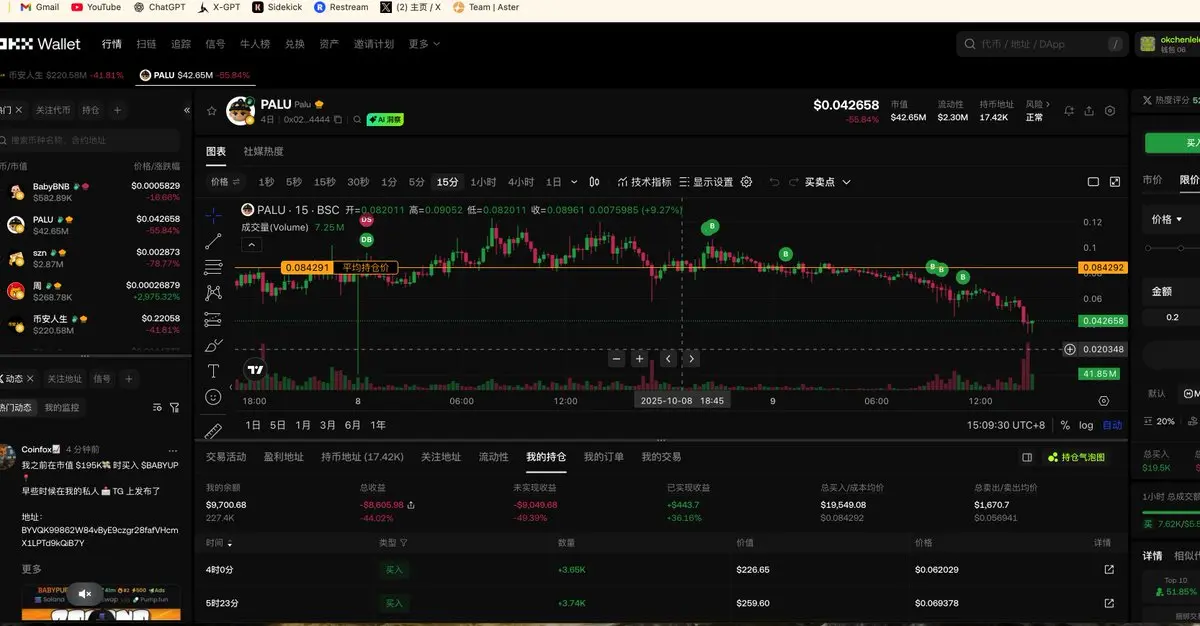This screenshot has height=626, width=1200.
Task: Sort trades by 时间 column
Action: pyautogui.click(x=220, y=543)
